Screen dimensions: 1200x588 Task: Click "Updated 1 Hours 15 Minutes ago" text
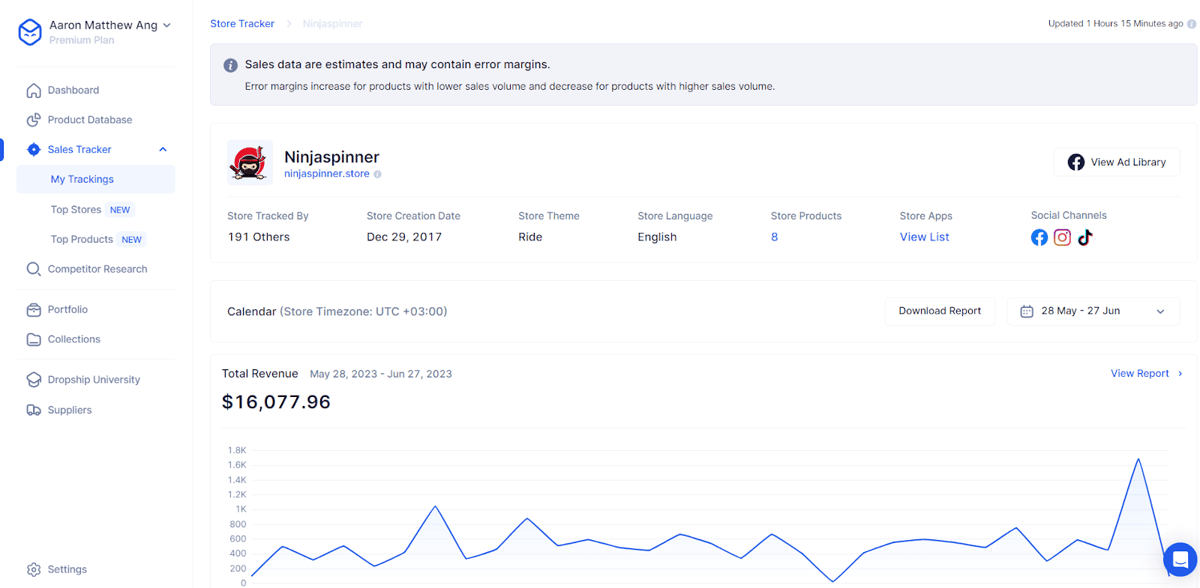pos(1115,23)
